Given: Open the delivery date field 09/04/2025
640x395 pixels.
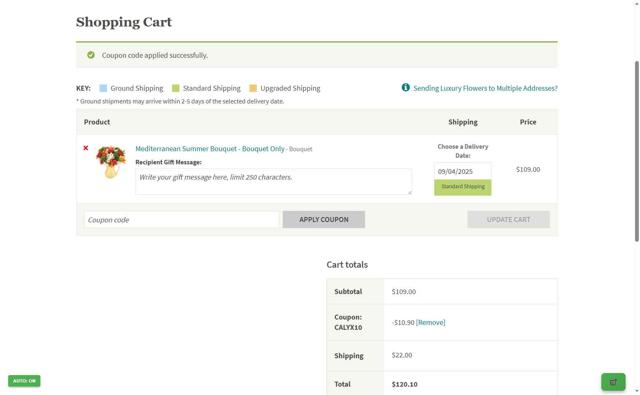Looking at the screenshot, I should pos(462,171).
